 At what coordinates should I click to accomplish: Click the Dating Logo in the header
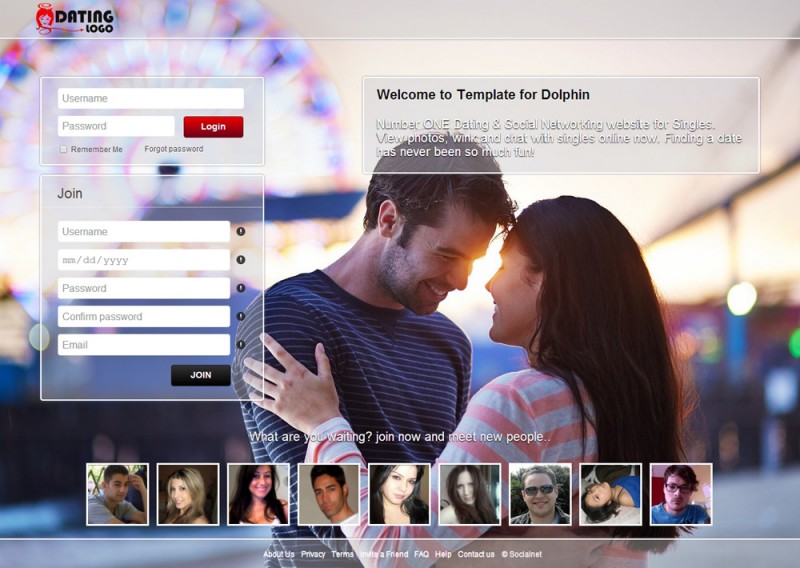pyautogui.click(x=74, y=19)
